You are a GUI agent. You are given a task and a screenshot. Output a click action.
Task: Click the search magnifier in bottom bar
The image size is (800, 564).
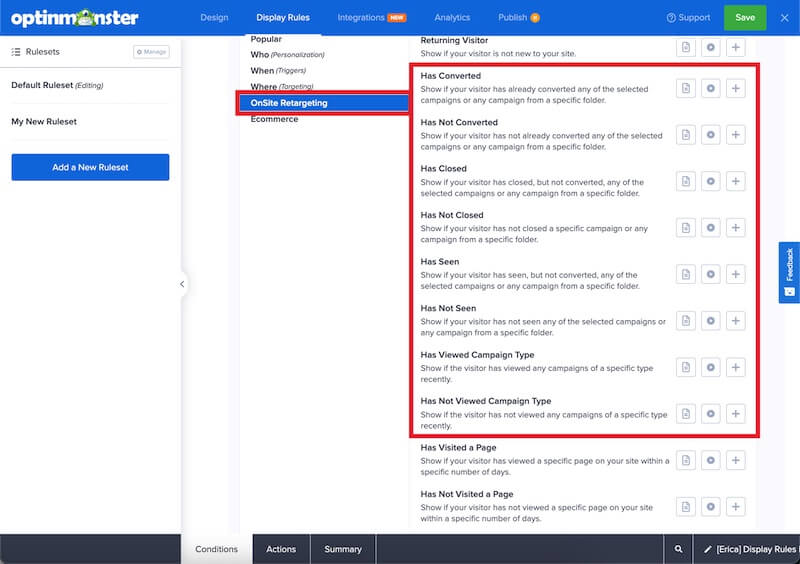tap(678, 549)
